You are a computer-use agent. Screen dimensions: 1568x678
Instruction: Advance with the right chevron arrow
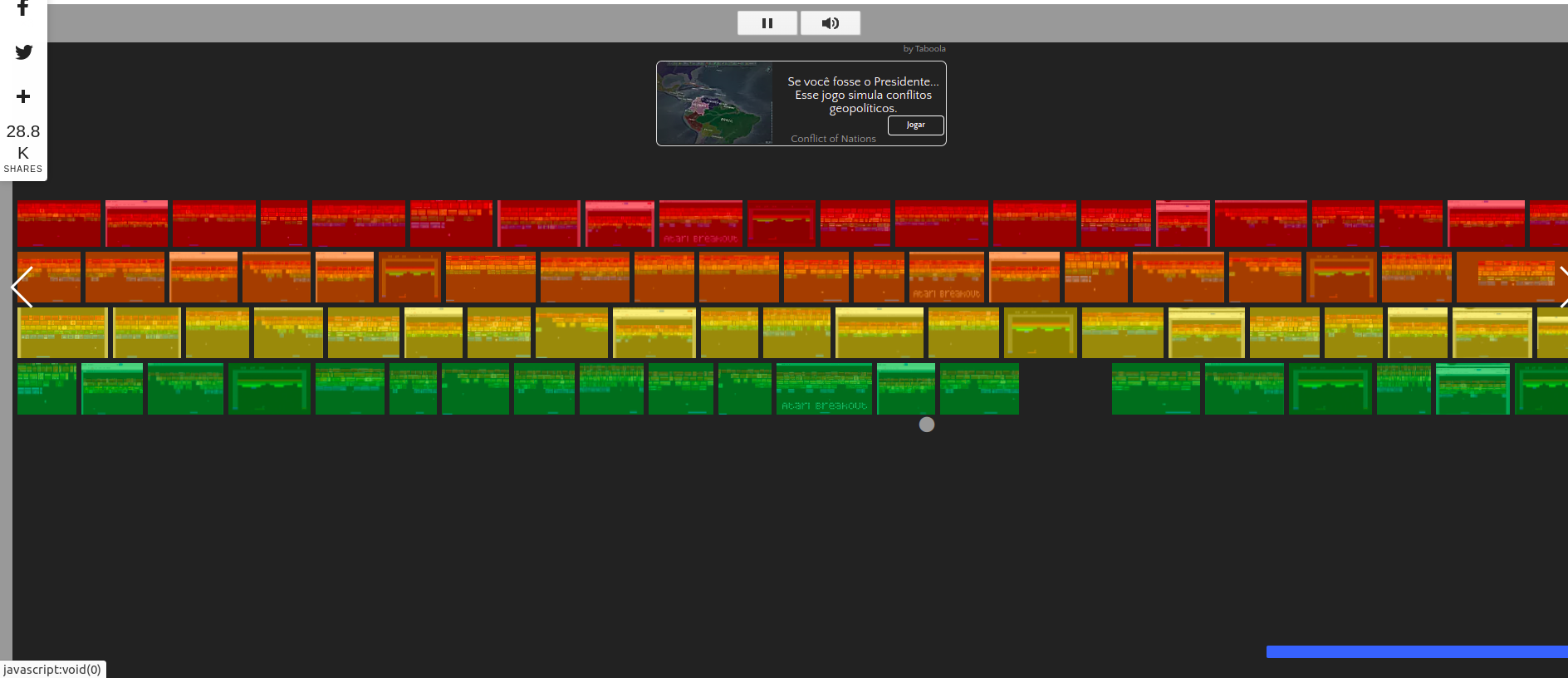(1561, 287)
